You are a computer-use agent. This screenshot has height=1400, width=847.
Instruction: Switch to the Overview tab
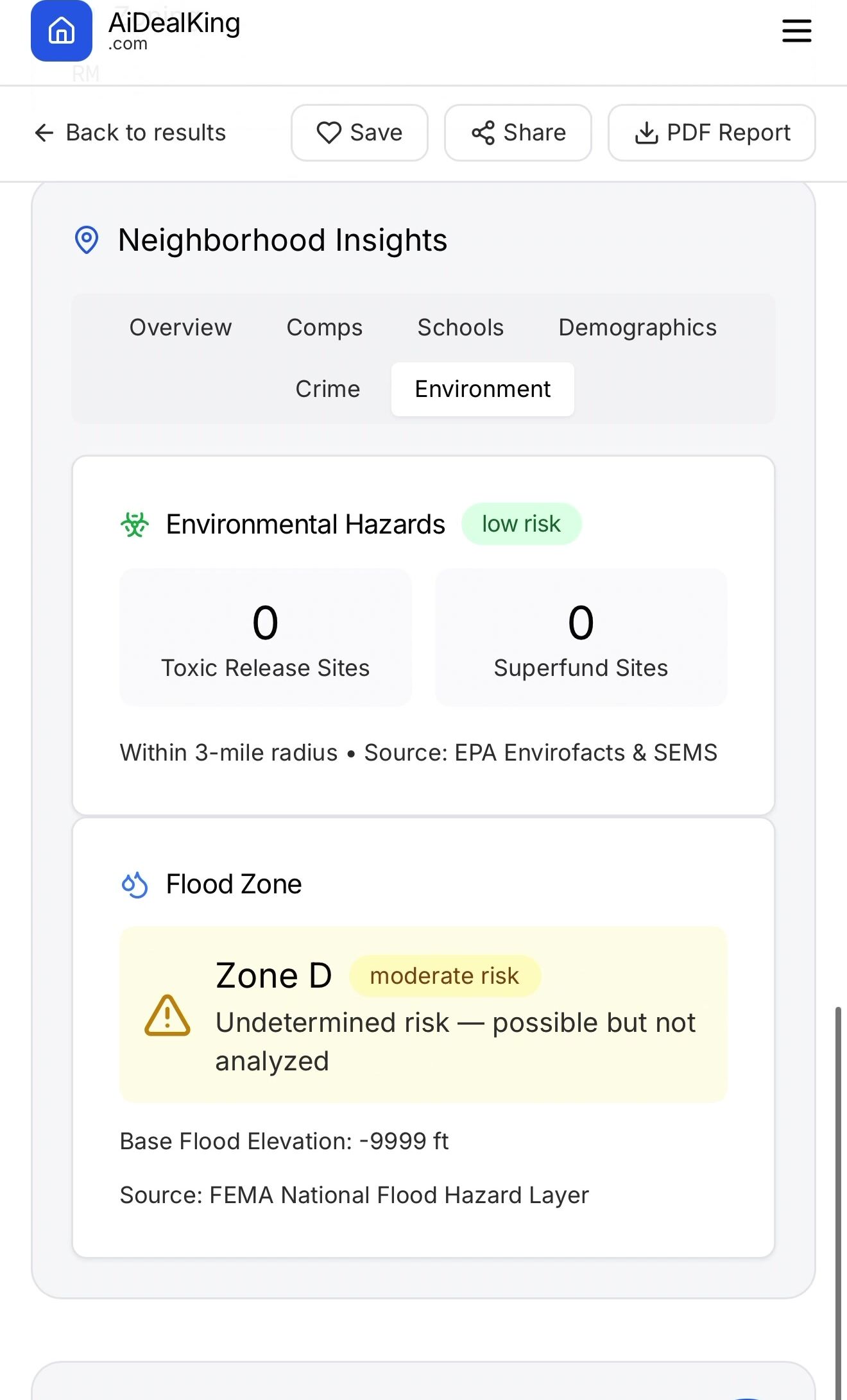180,328
